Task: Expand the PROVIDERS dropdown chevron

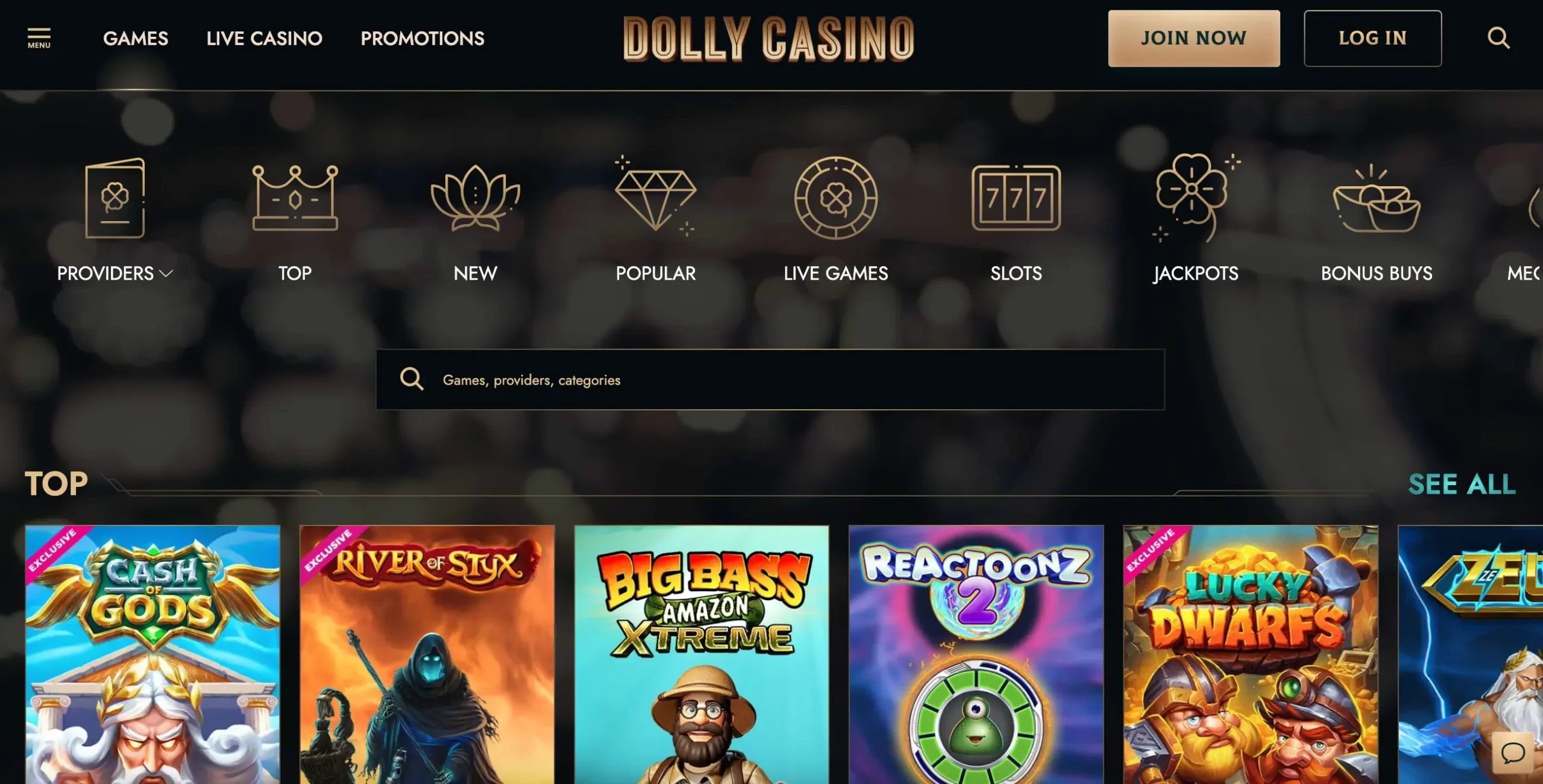Action: 166,274
